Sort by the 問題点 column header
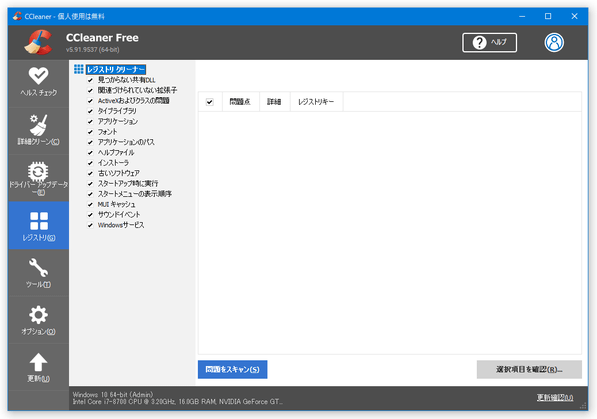The width and height of the screenshot is (597, 419). coord(240,102)
